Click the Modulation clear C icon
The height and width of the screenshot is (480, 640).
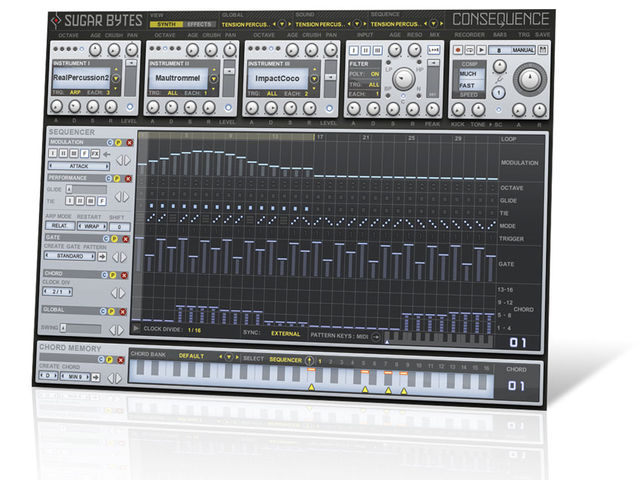point(110,142)
